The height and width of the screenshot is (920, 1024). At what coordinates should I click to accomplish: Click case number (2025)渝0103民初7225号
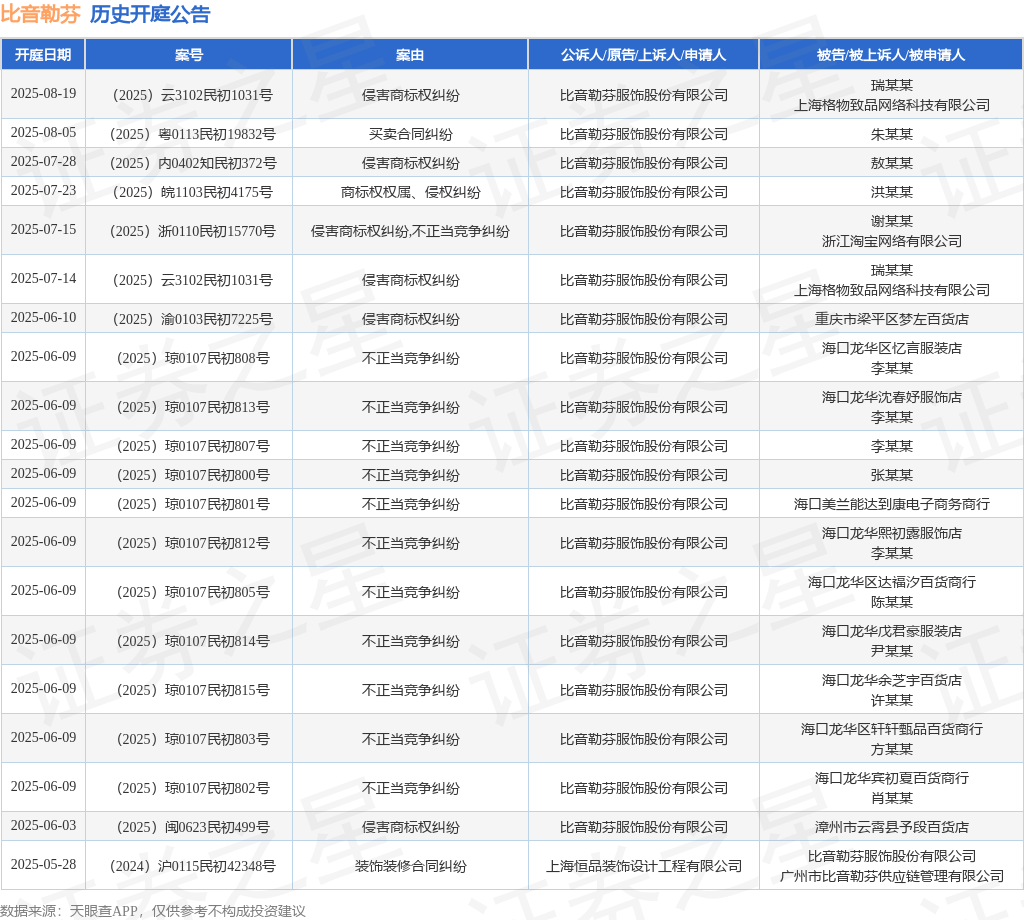point(193,319)
